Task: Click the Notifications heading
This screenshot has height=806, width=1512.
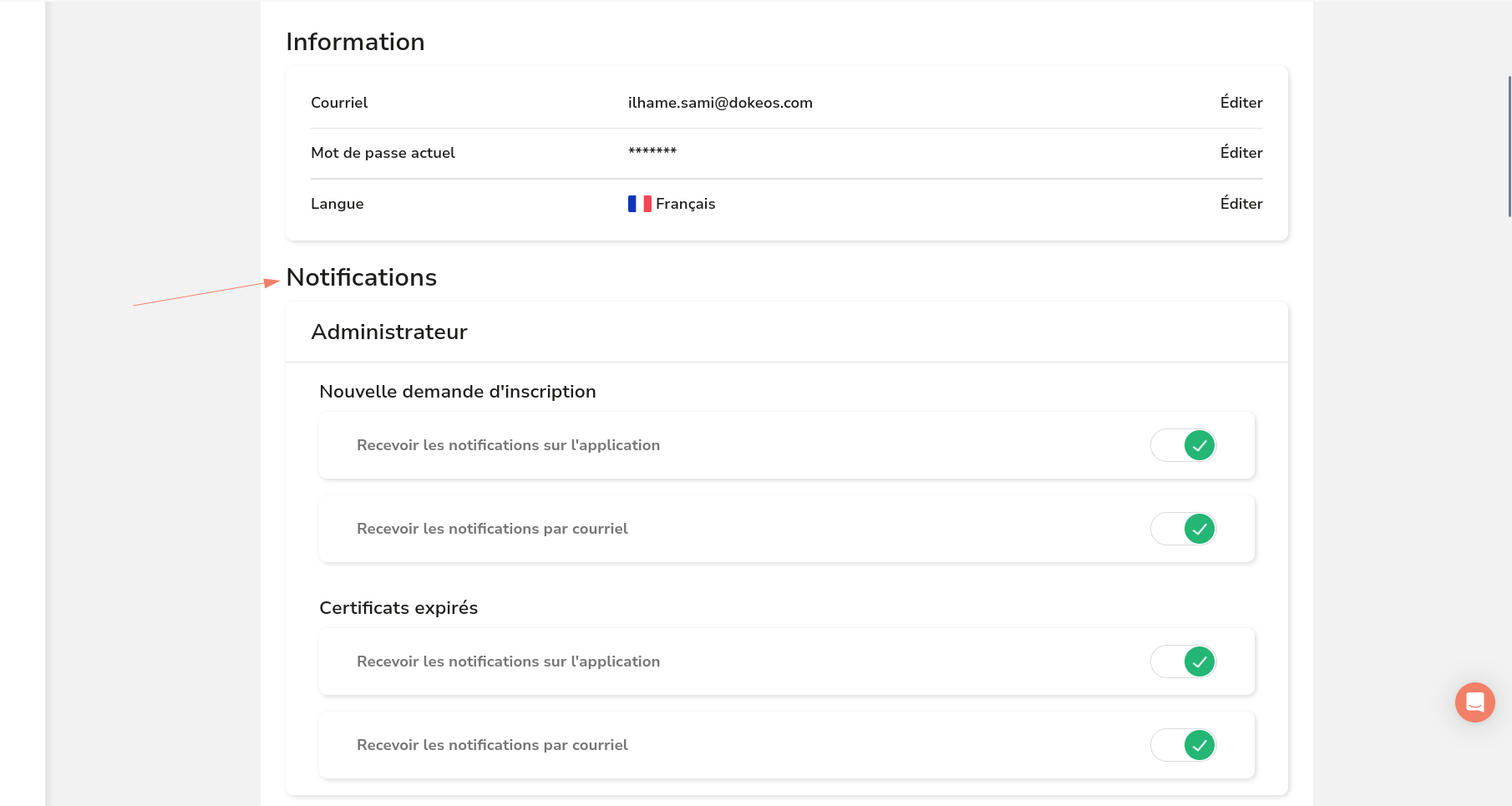Action: point(361,277)
